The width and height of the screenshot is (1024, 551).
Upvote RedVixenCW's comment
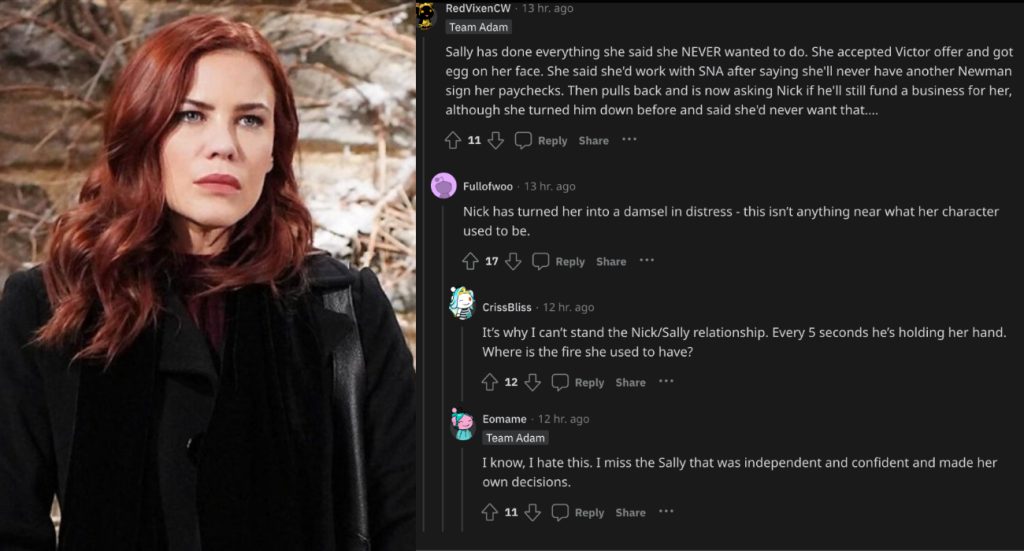click(x=453, y=141)
